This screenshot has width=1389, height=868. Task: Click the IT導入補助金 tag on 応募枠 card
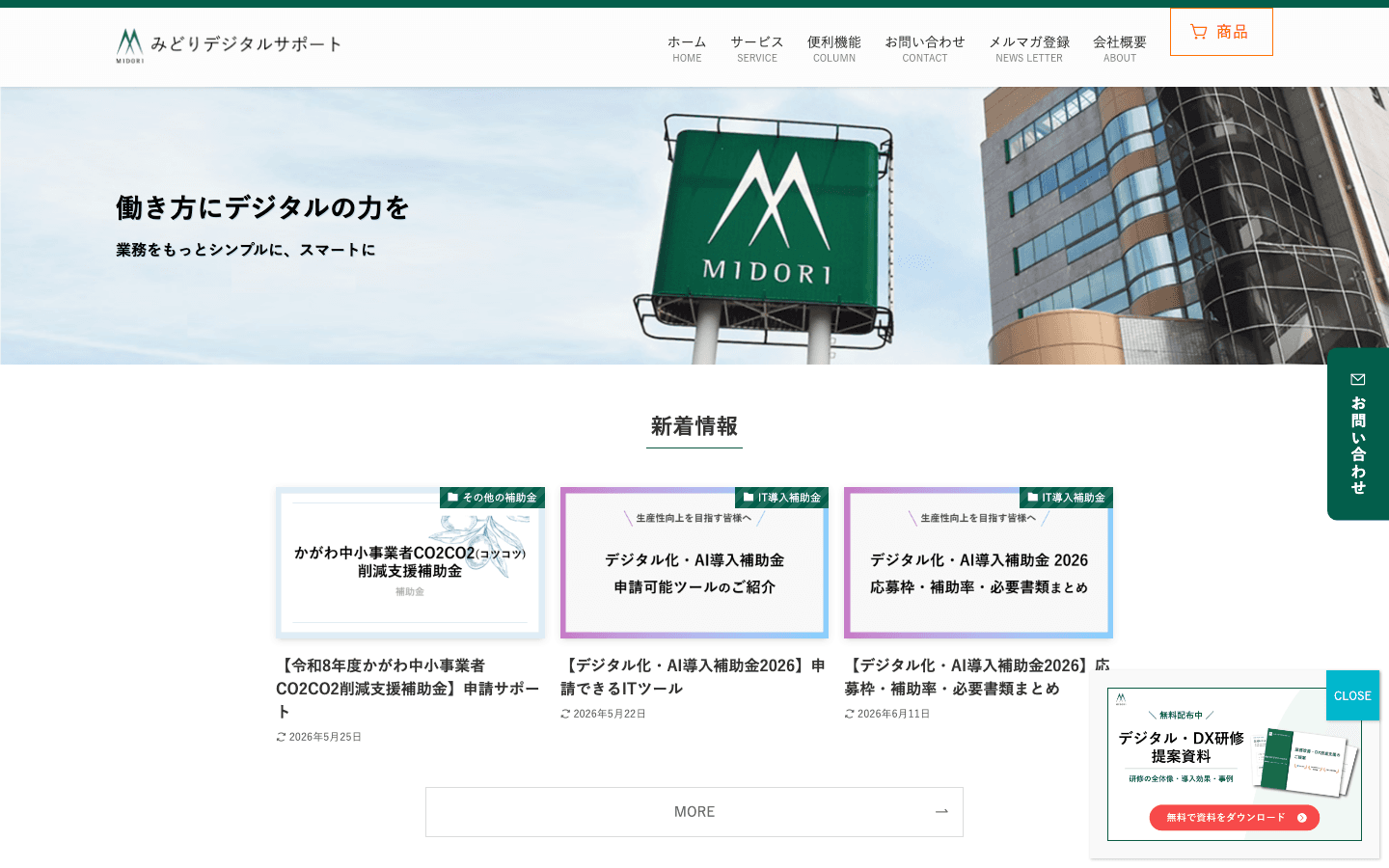[1066, 498]
